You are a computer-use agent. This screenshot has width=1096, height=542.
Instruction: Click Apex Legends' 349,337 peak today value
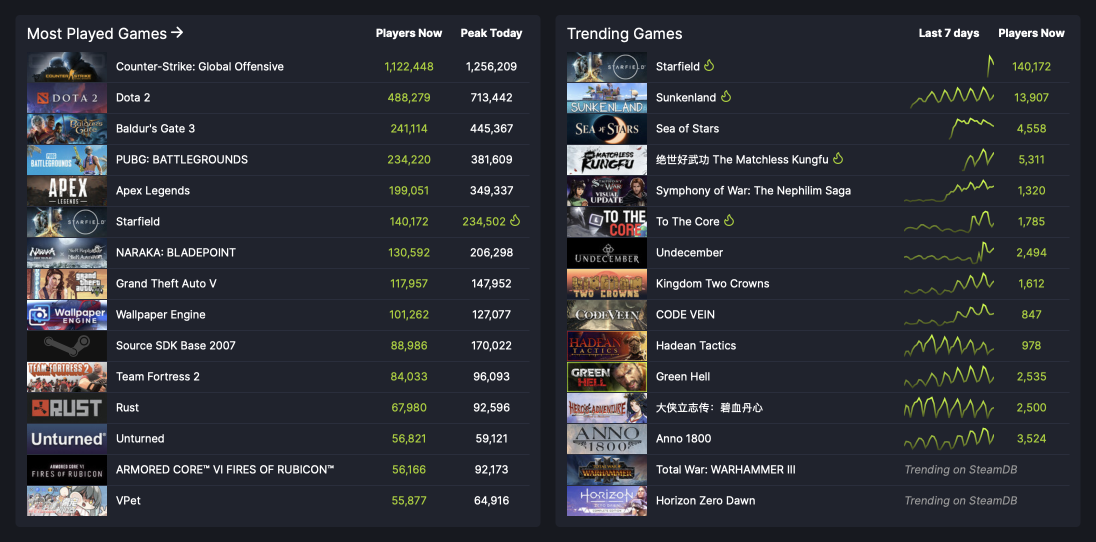(491, 190)
